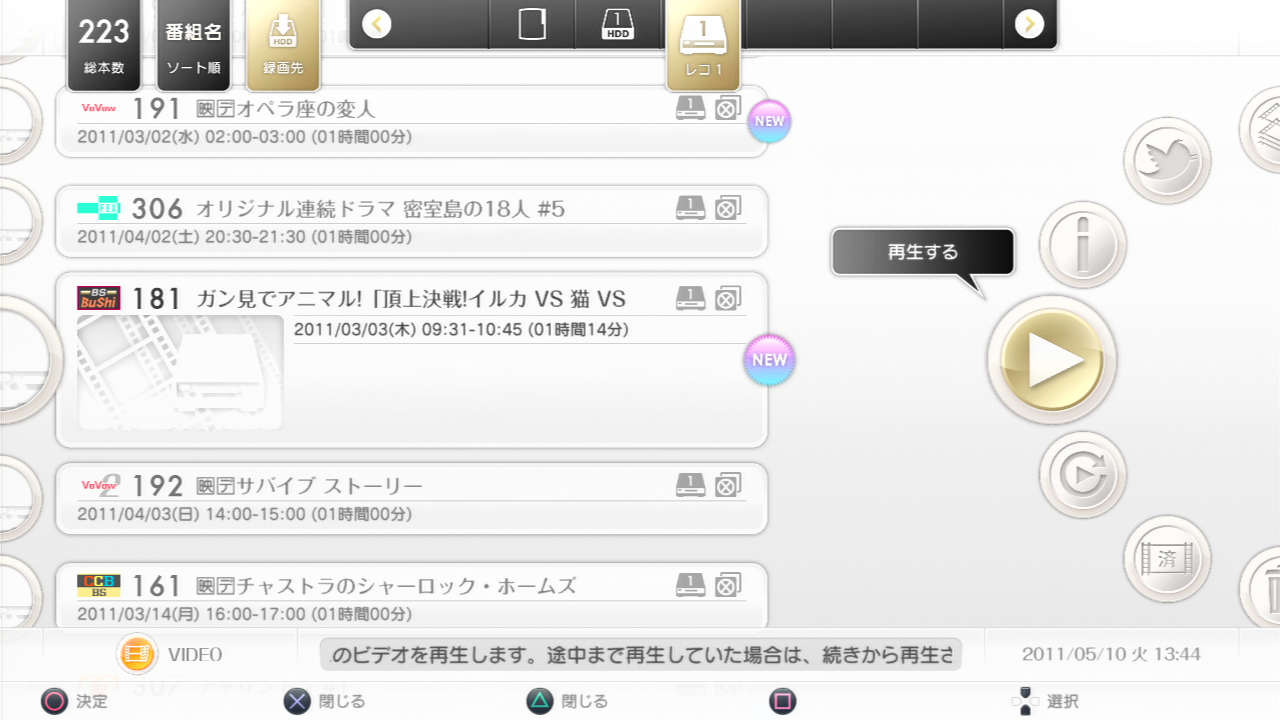This screenshot has width=1280, height=720.
Task: Select the レコ 1 device tab
Action: (703, 45)
